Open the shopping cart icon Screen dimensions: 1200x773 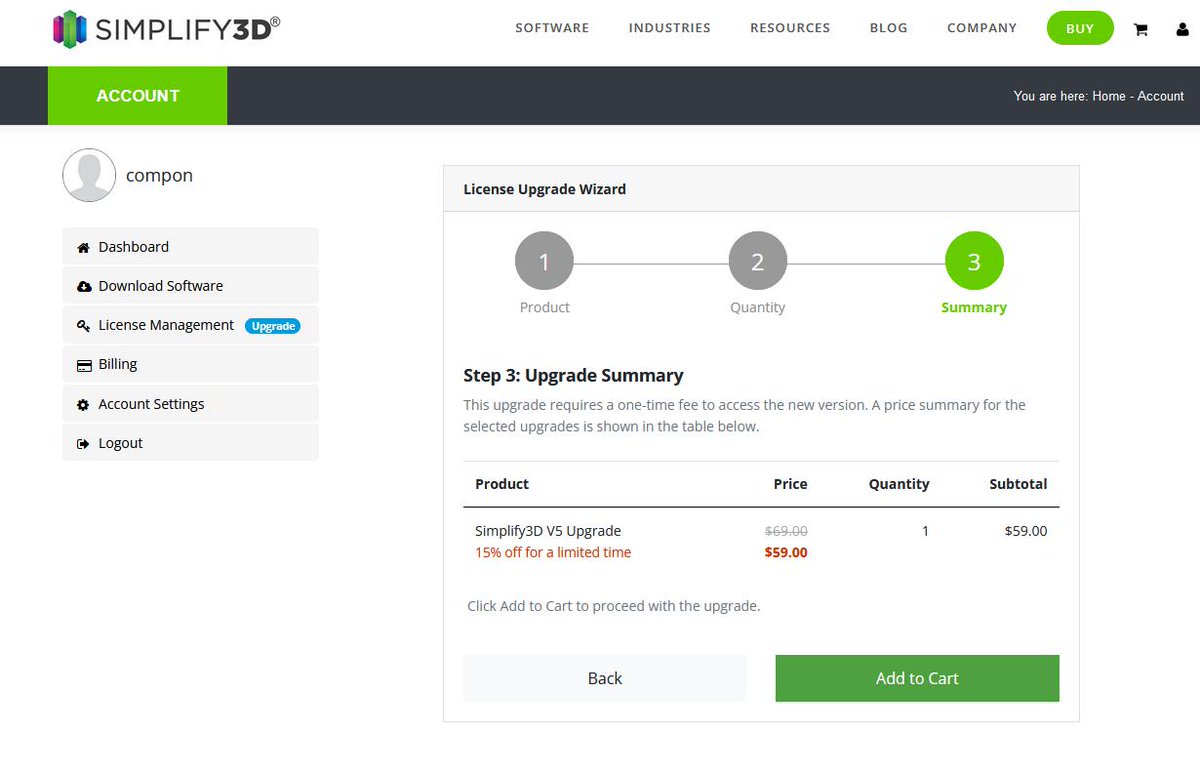coord(1140,29)
